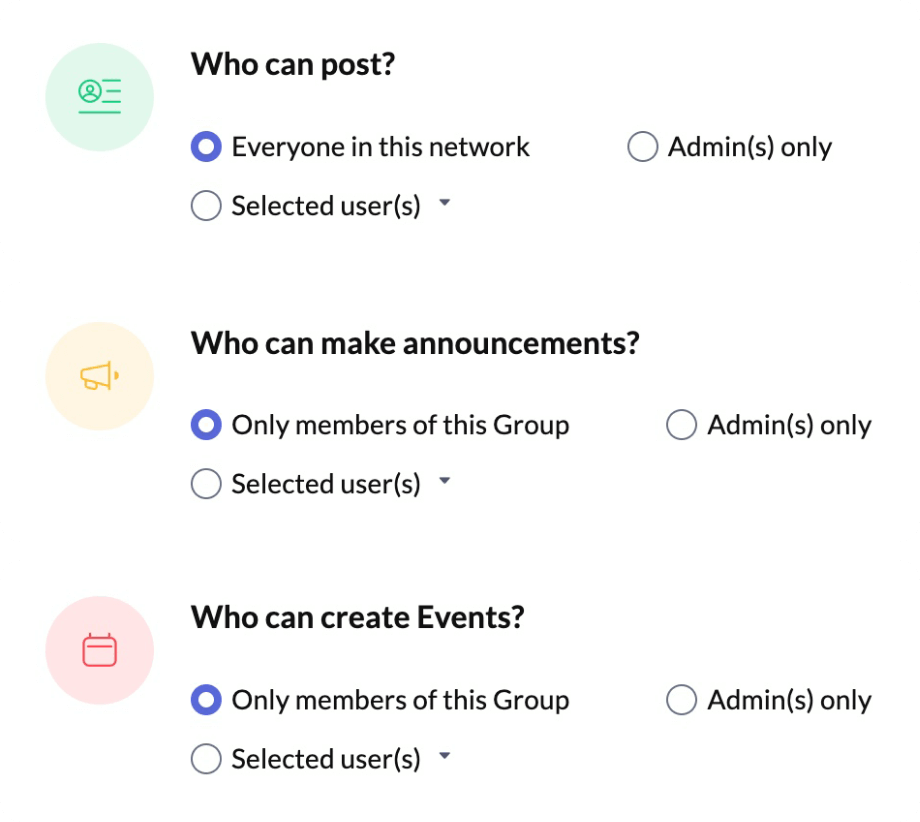920x822 pixels.
Task: Click the 'Who can create Events?' heading
Action: point(357,617)
